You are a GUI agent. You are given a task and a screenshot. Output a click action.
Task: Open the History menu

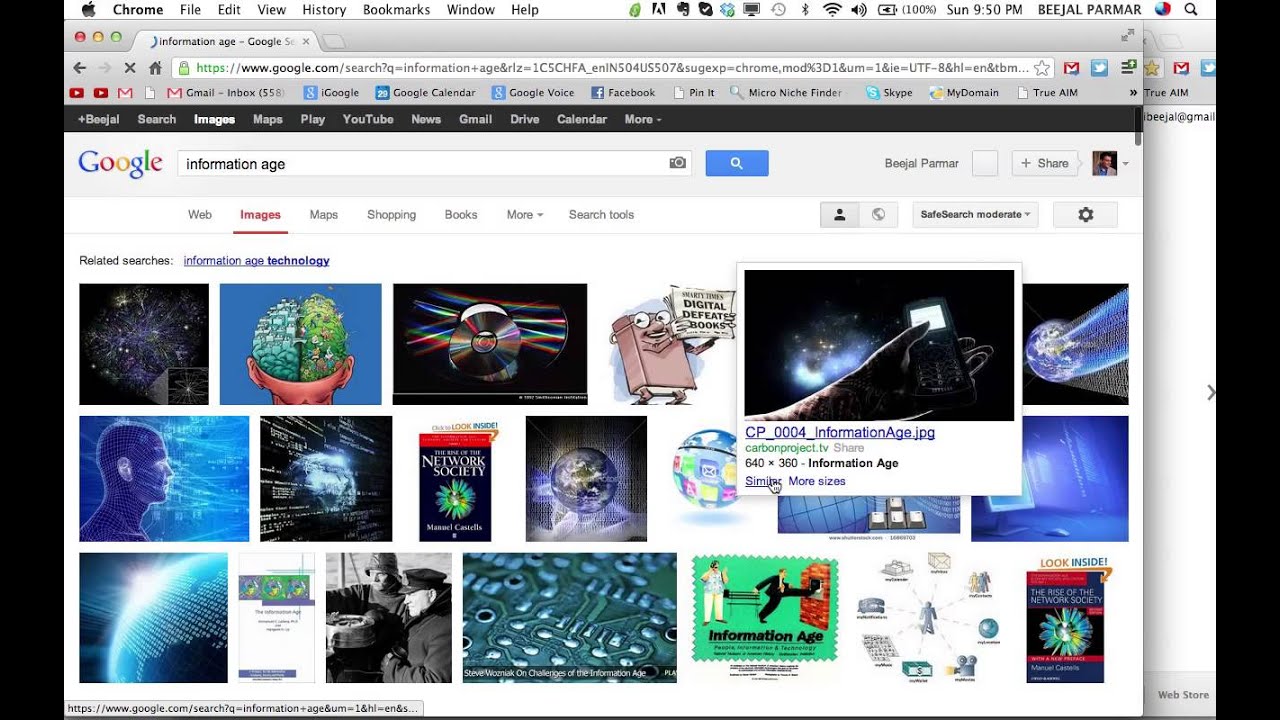(x=324, y=10)
